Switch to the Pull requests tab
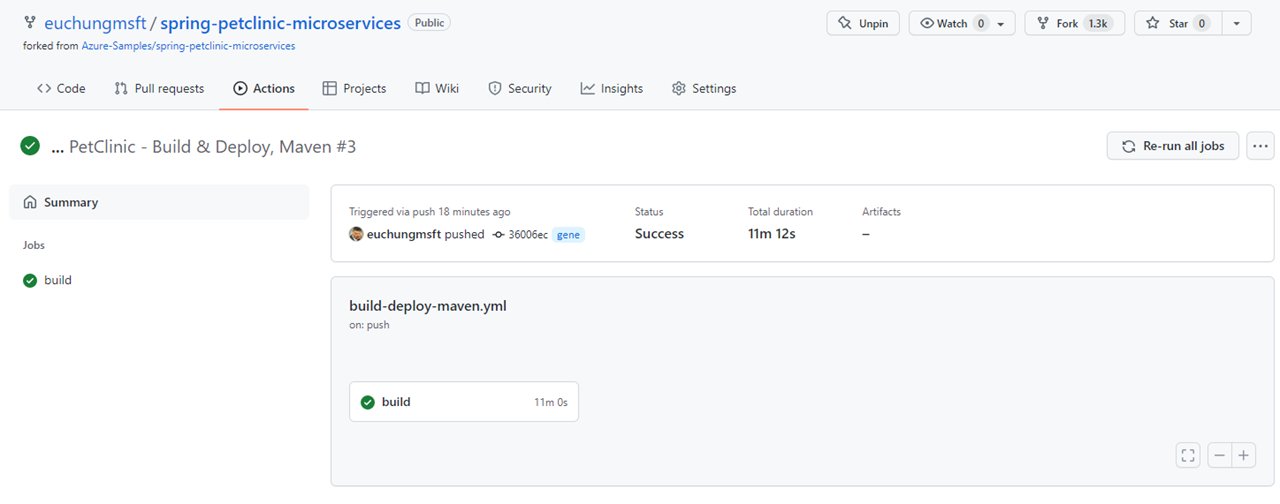The image size is (1280, 504). coord(159,88)
